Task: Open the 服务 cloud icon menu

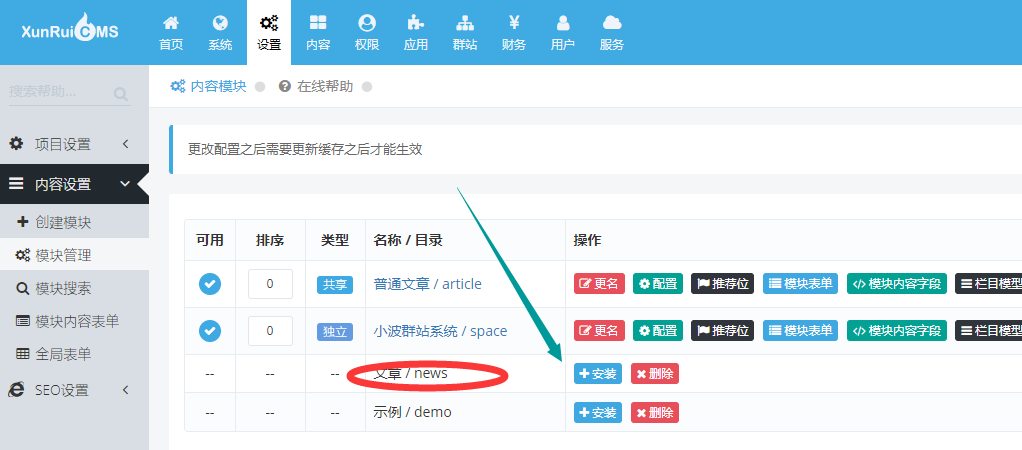Action: coord(612,33)
